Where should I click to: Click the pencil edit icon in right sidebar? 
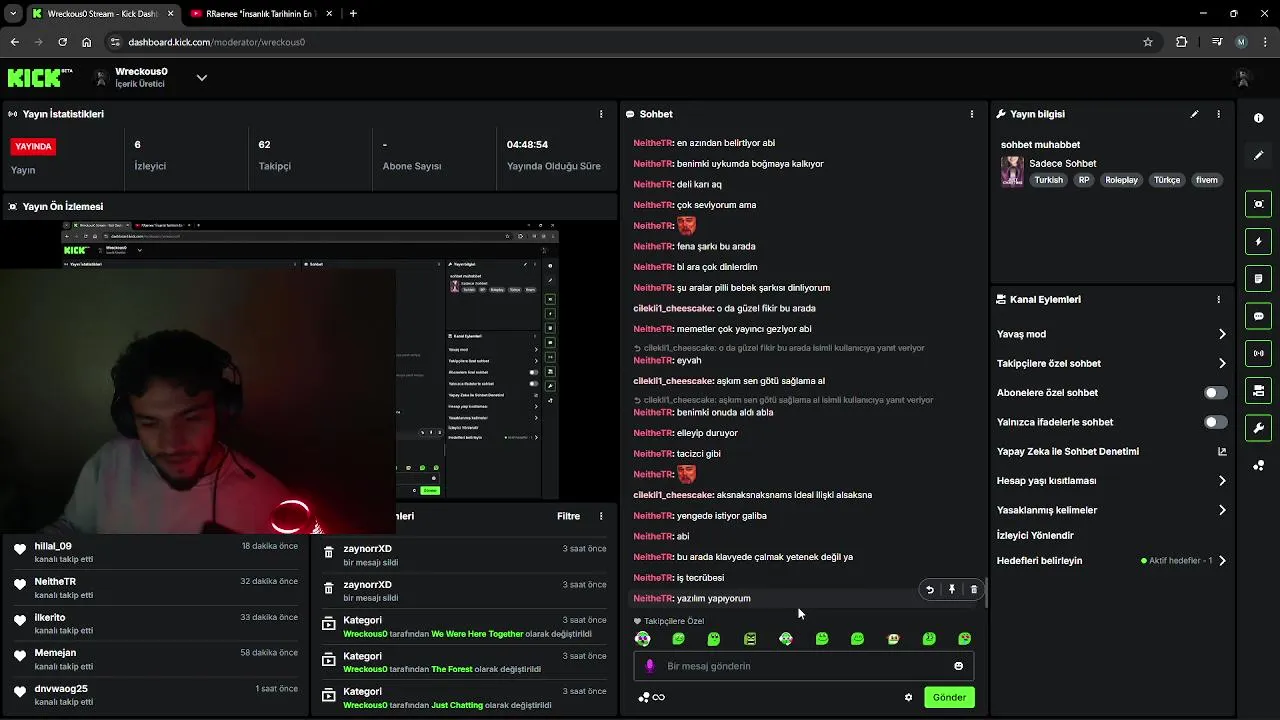coord(1258,155)
